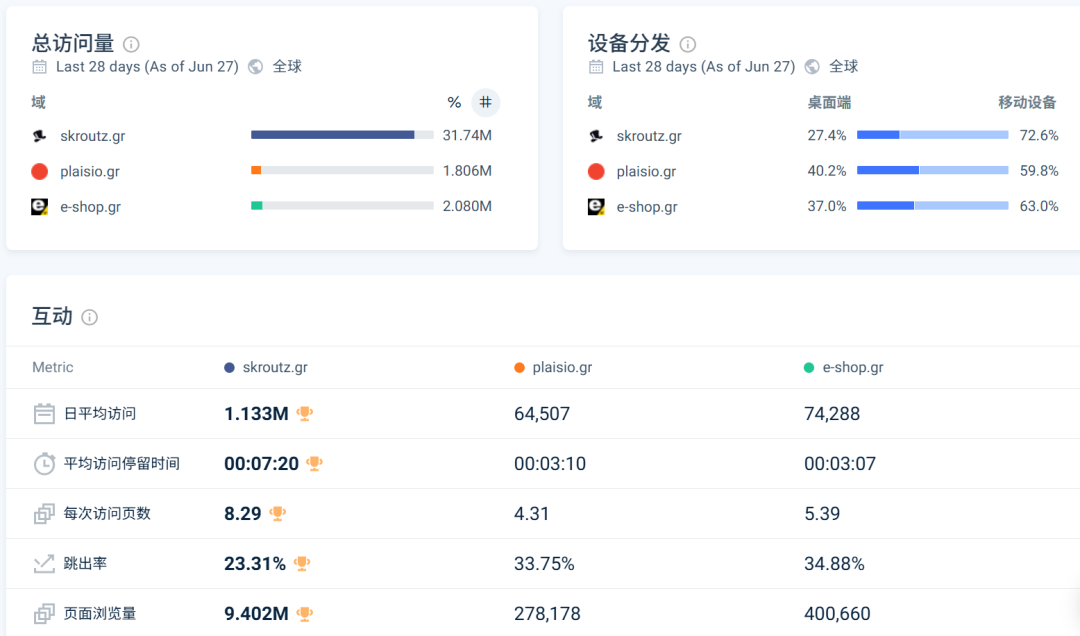
Task: Click skroutz.gr total visits bar
Action: pyautogui.click(x=342, y=135)
